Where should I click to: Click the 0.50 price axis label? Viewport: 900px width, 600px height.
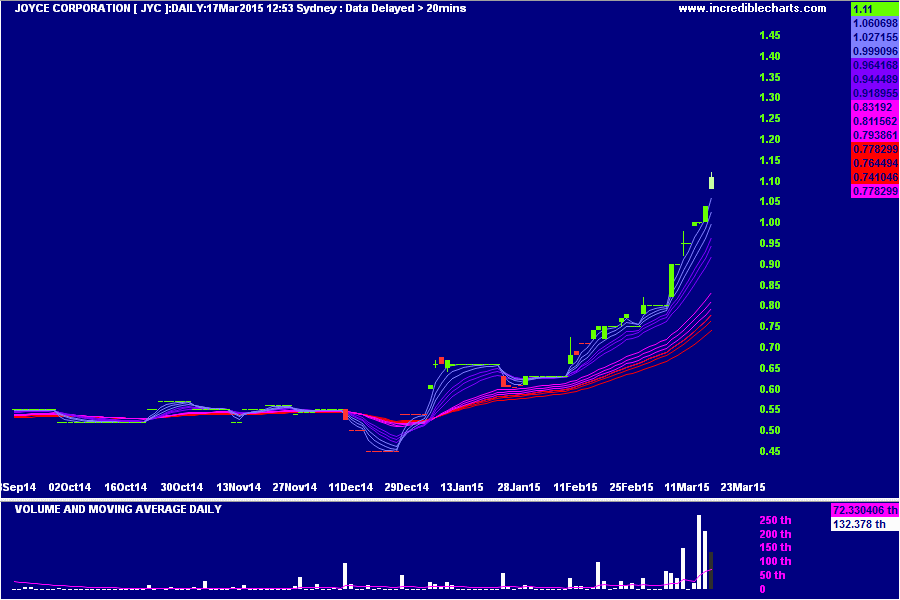click(770, 431)
